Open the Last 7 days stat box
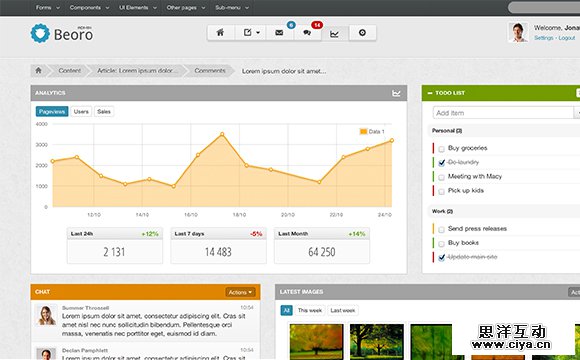This screenshot has width=580, height=360. coord(218,246)
